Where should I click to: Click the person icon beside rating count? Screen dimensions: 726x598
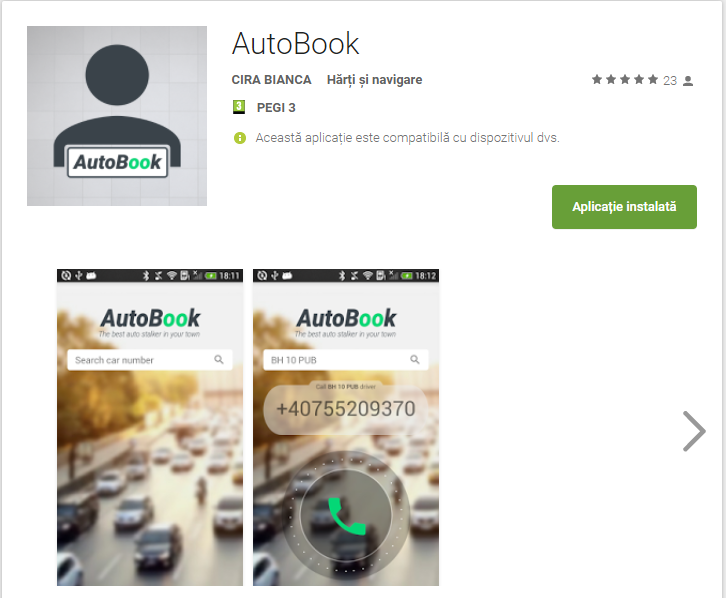point(688,80)
